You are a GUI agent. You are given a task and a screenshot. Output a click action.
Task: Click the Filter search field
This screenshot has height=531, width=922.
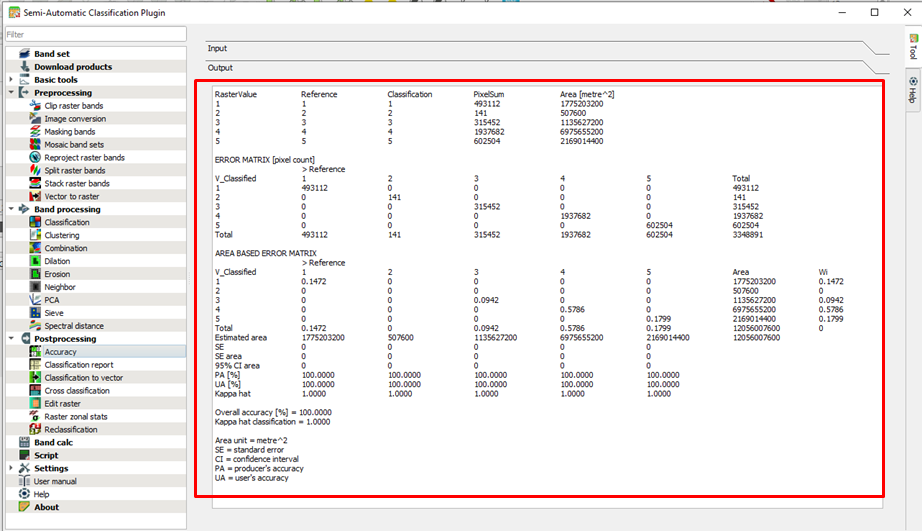click(96, 34)
